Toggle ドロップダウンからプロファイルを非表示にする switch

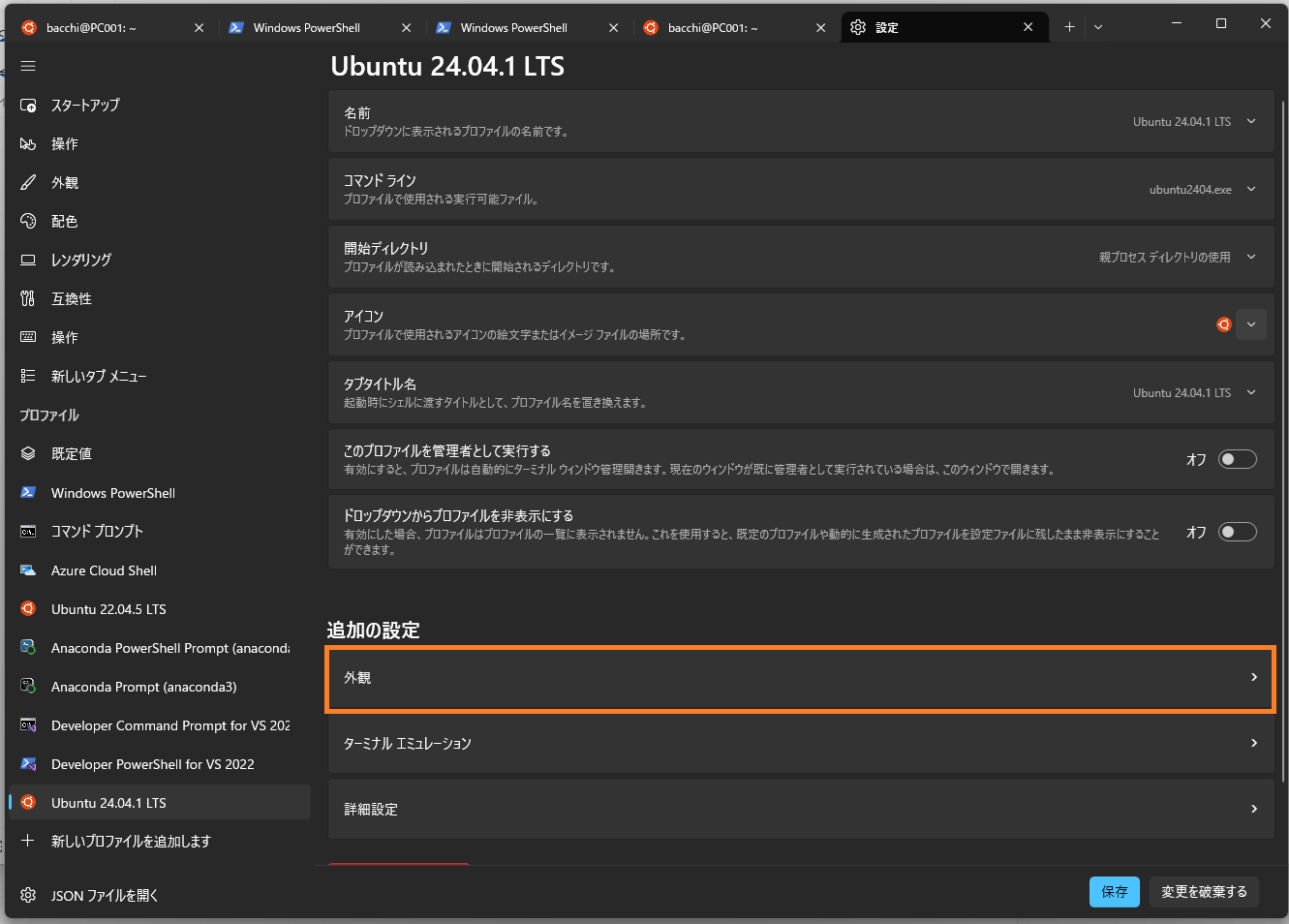pyautogui.click(x=1237, y=532)
